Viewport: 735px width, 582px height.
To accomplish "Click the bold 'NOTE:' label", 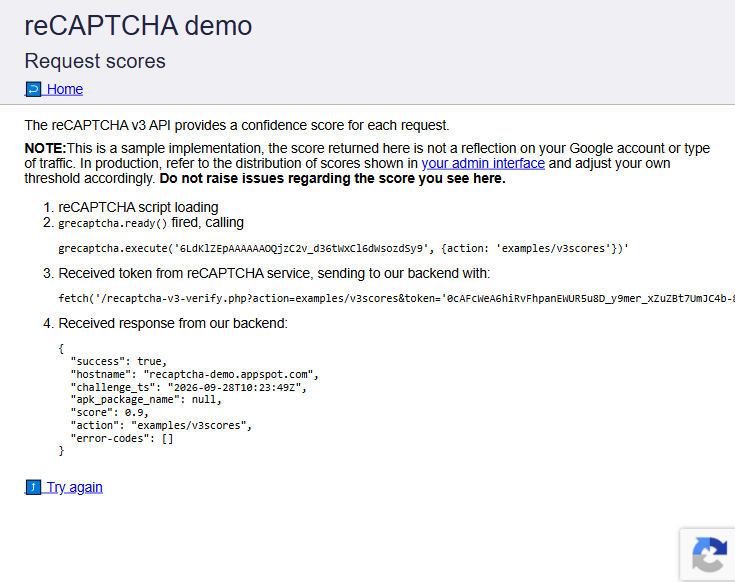I will (x=45, y=148).
